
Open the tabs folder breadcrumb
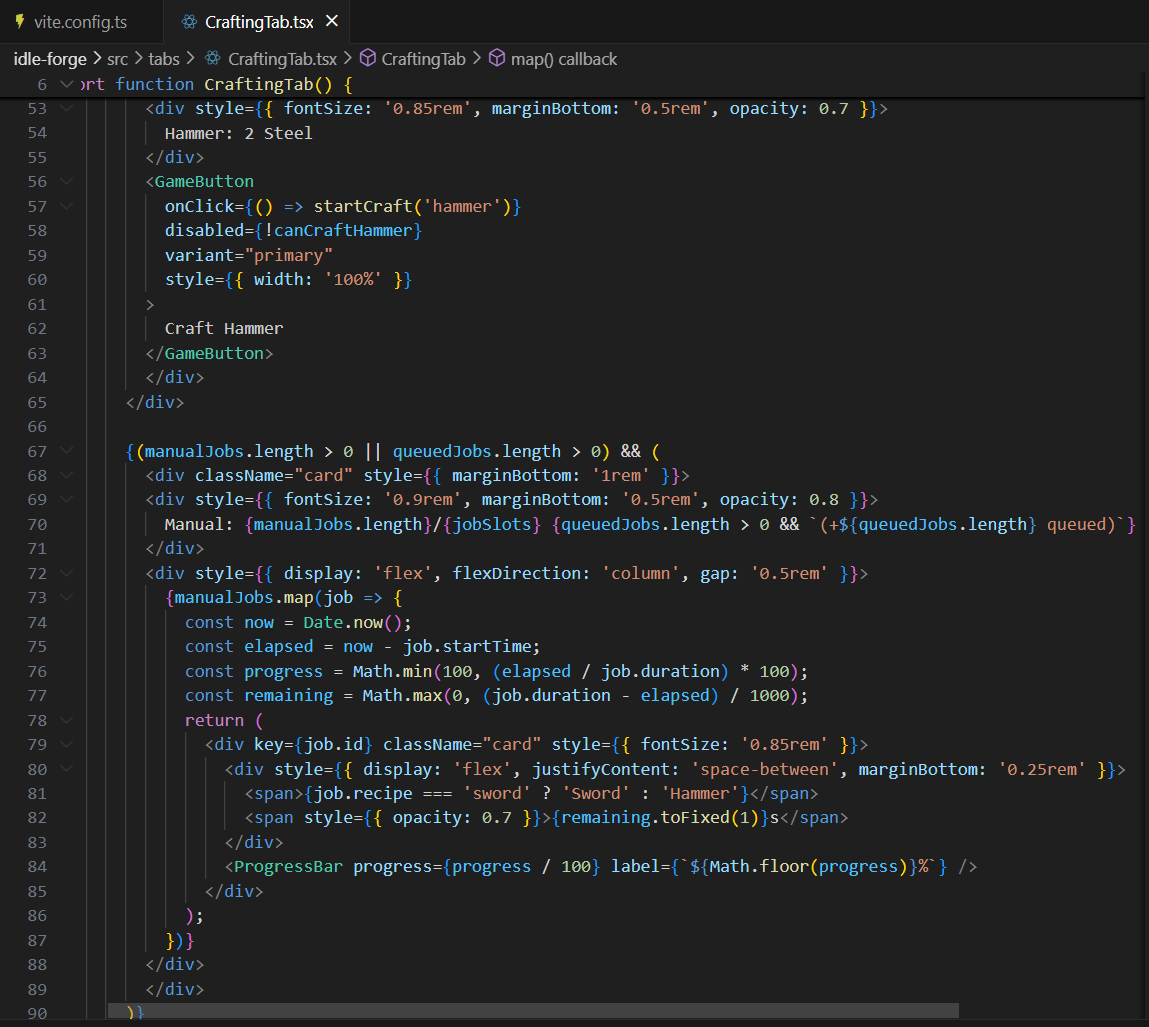pyautogui.click(x=164, y=59)
